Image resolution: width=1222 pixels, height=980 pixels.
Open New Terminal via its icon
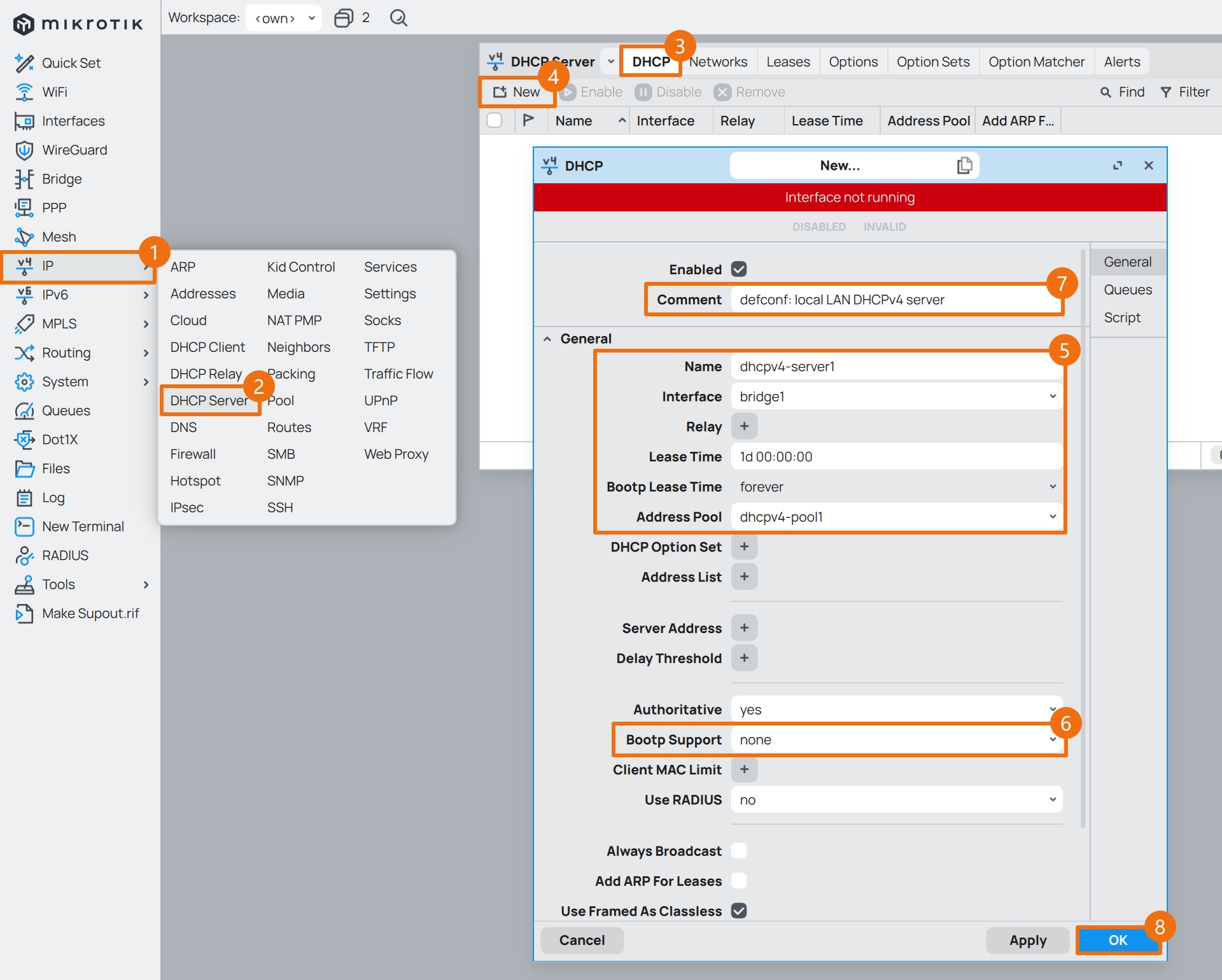24,526
